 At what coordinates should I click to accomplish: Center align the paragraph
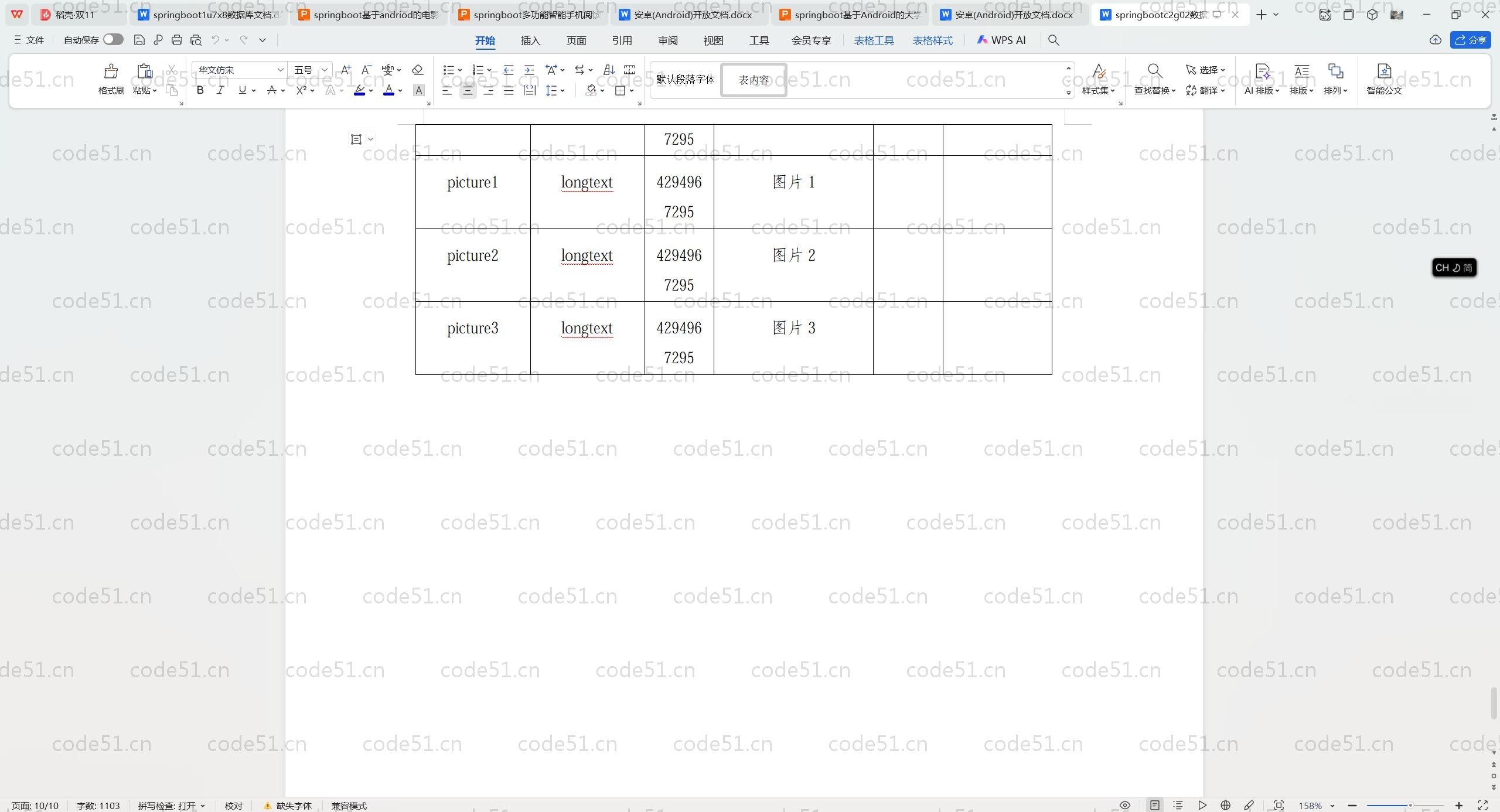[x=468, y=90]
